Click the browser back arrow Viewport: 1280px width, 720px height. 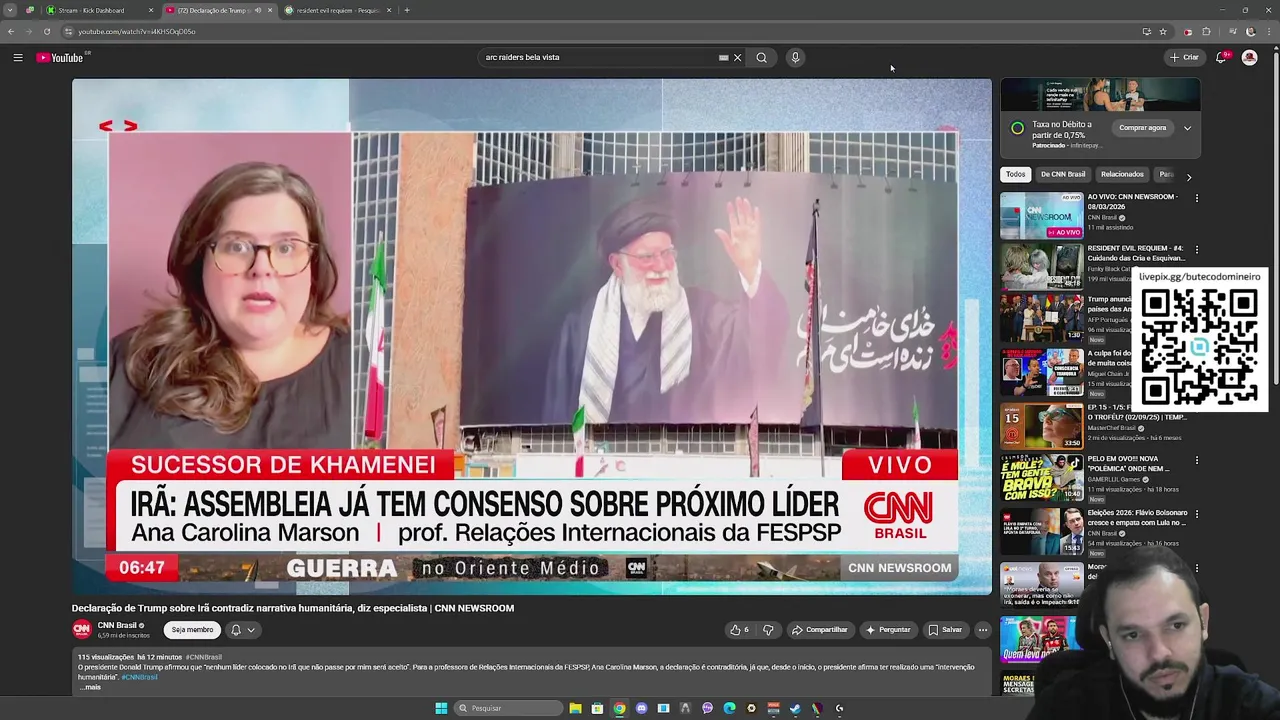(x=11, y=32)
